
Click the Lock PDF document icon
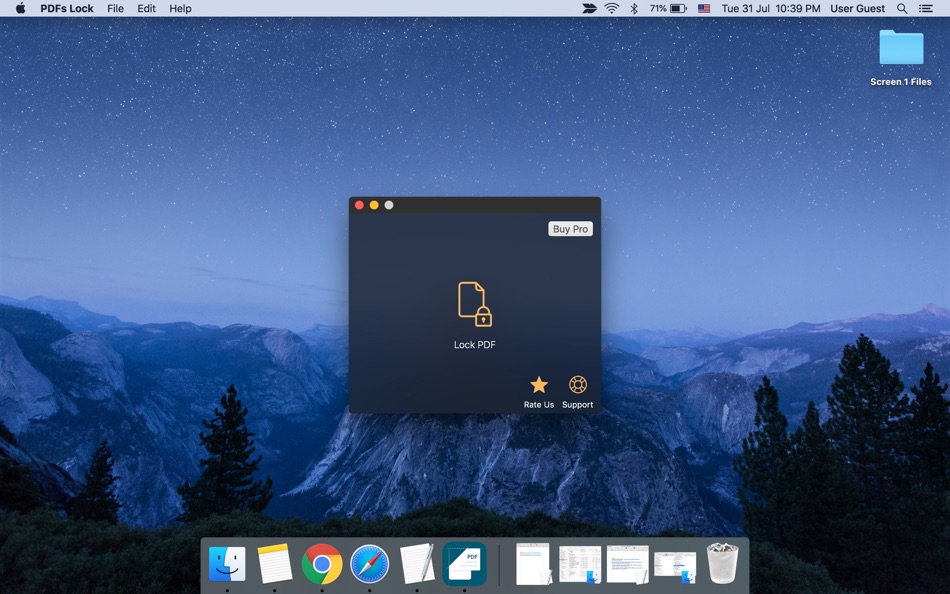click(474, 304)
